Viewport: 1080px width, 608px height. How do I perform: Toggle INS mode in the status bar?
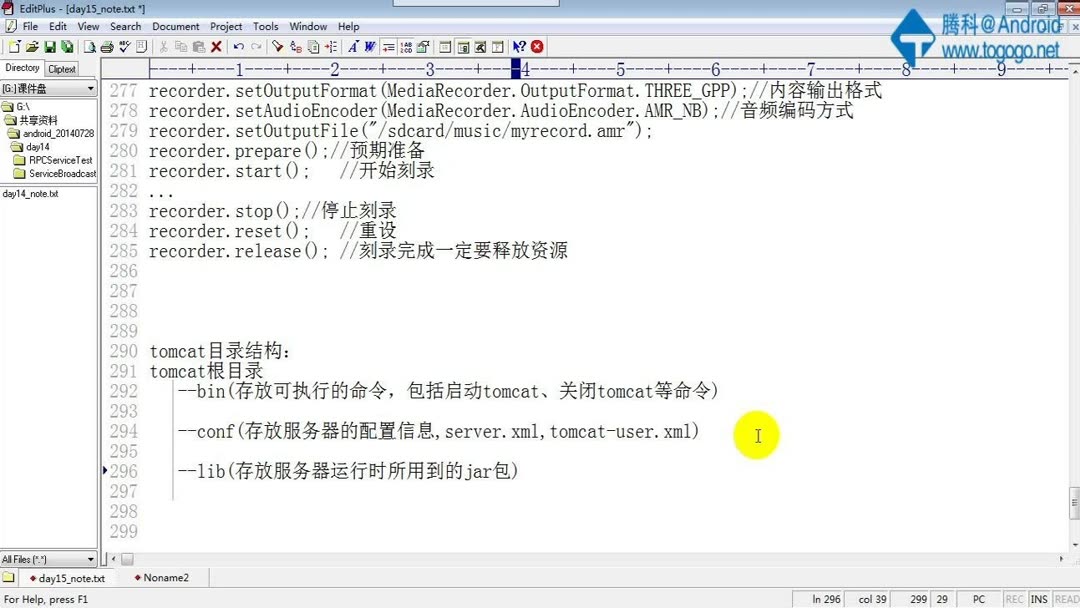(1038, 598)
